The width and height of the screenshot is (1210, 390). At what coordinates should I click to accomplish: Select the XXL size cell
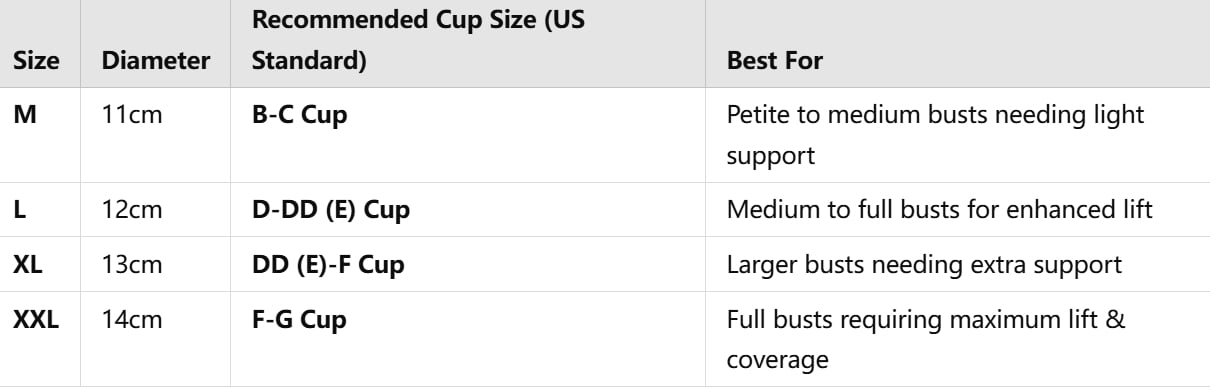[x=37, y=320]
